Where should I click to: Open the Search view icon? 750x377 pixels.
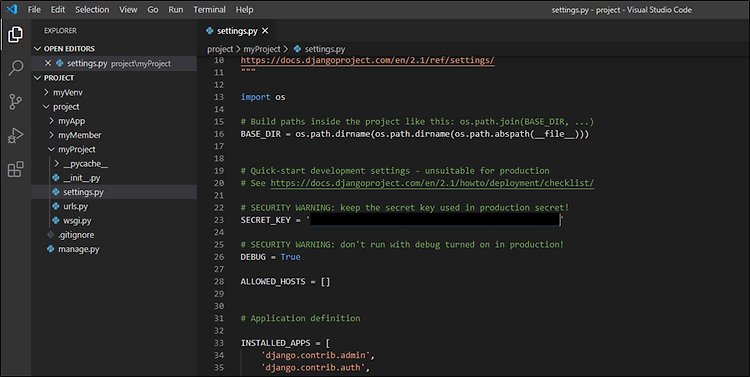tap(15, 68)
